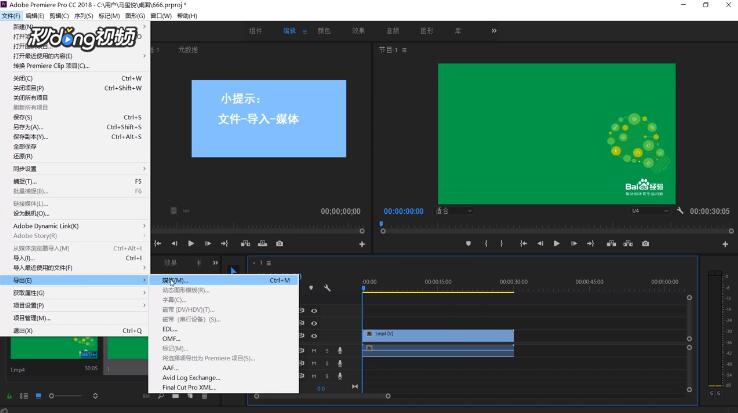Expand 打开最近使用的内容(E) submenu
Viewport: 738px width, 413px height.
75,56
